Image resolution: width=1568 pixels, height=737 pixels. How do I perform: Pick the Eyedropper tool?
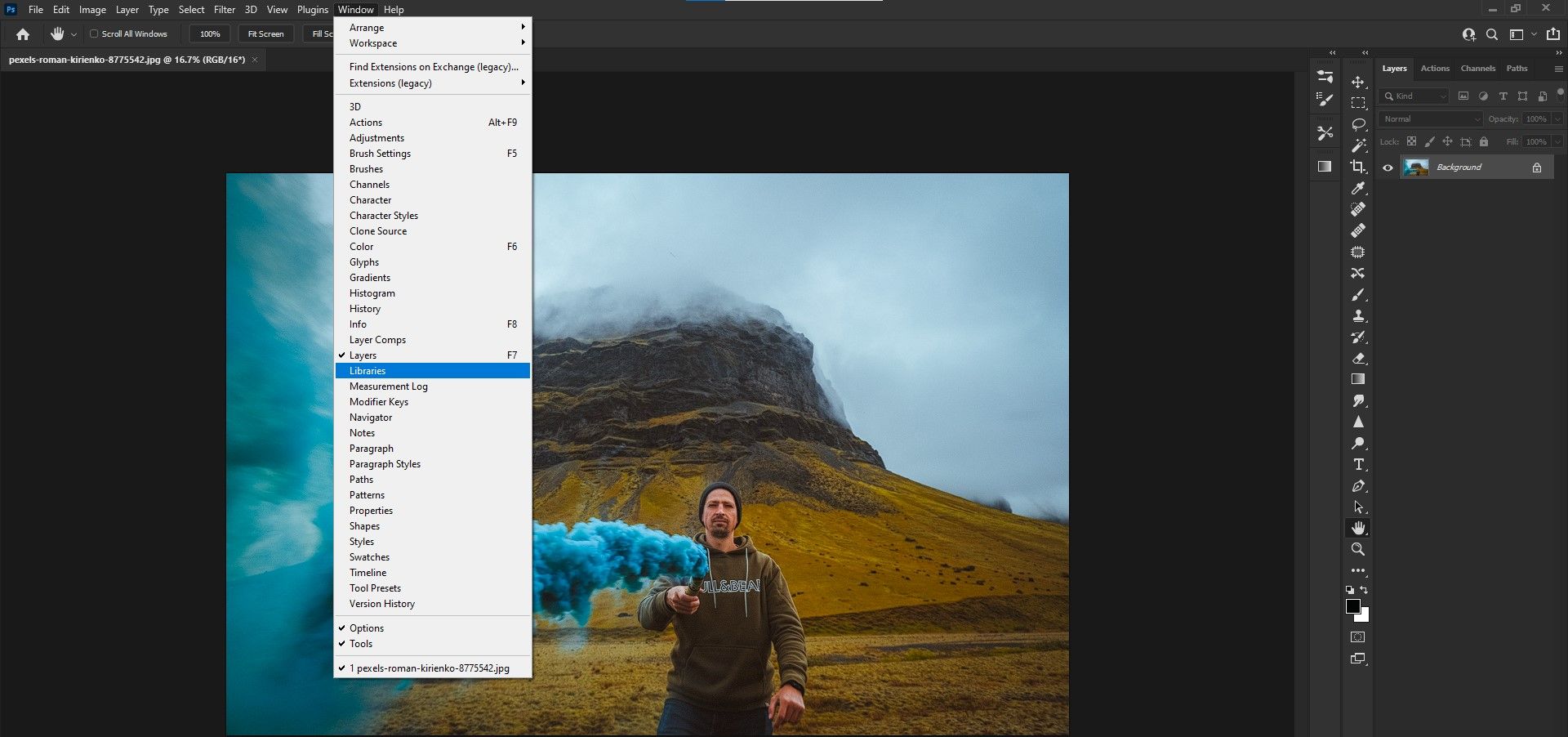1359,188
